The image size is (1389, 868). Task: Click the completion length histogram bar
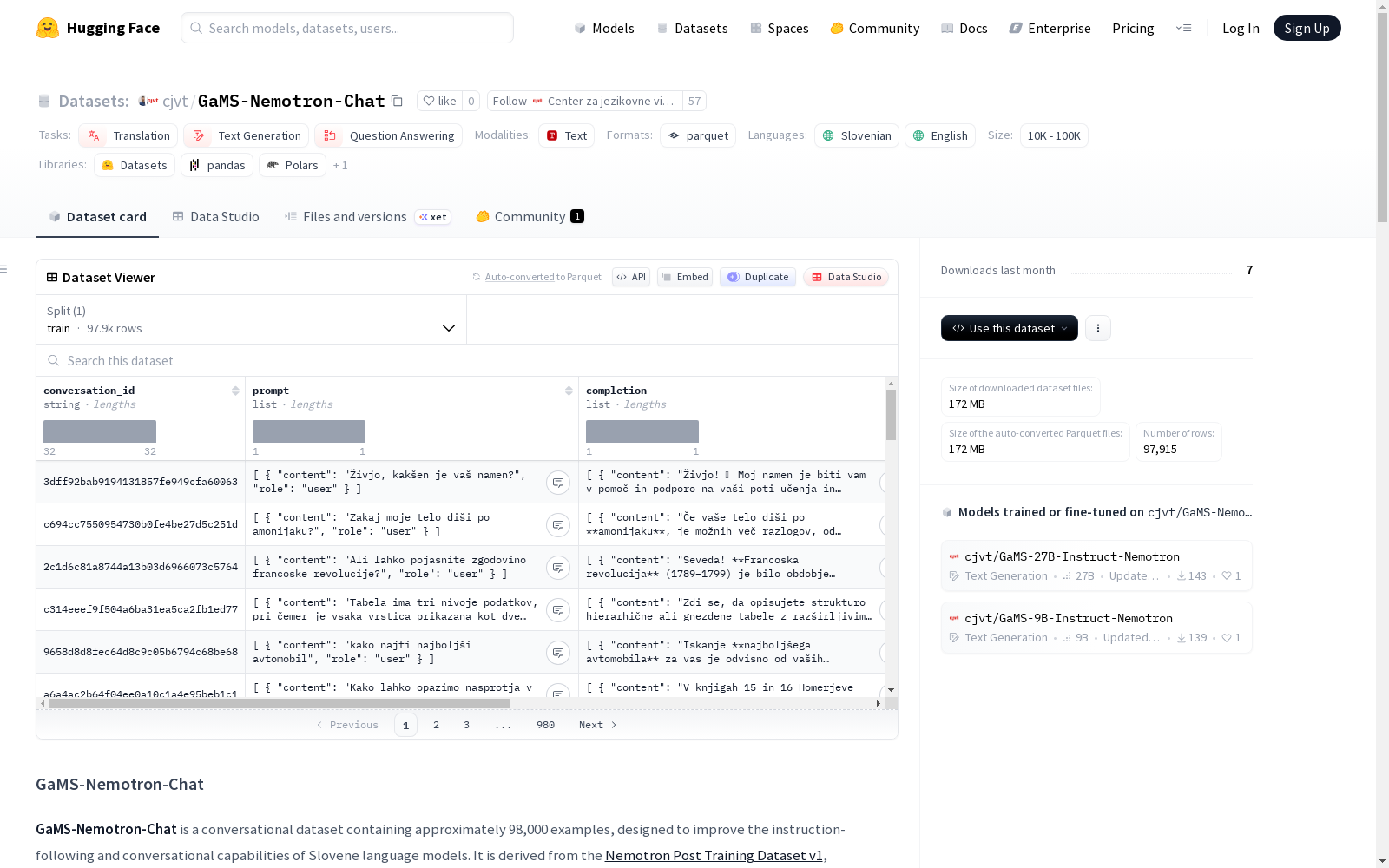coord(642,431)
